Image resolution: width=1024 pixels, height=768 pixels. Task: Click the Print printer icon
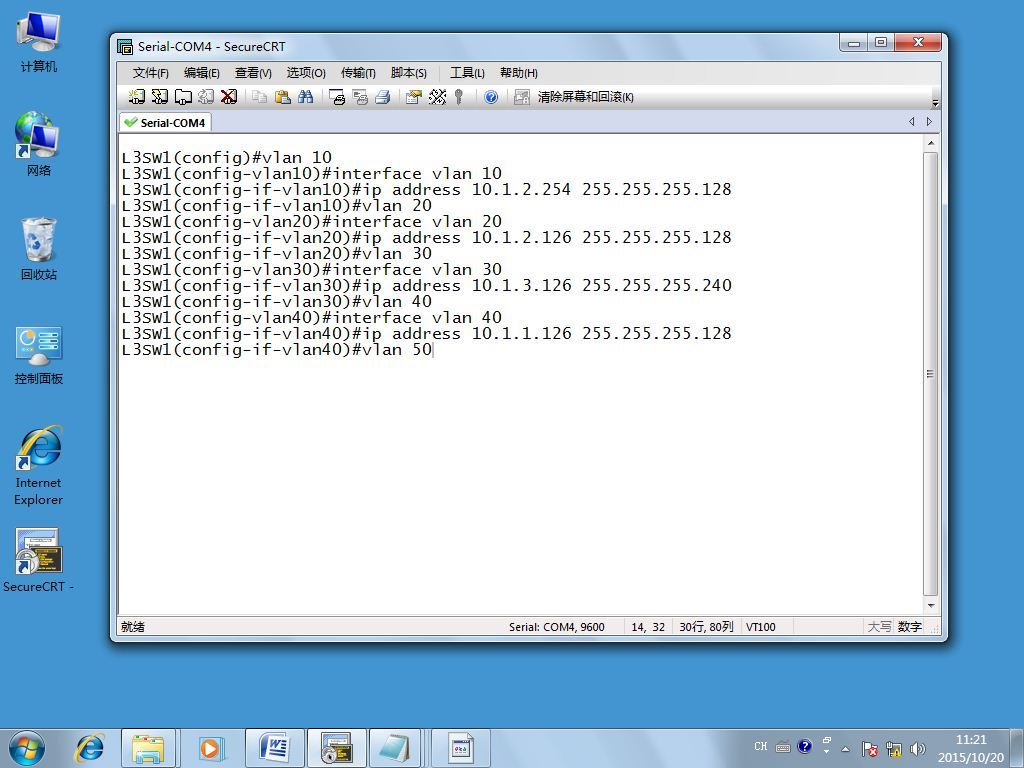(383, 97)
